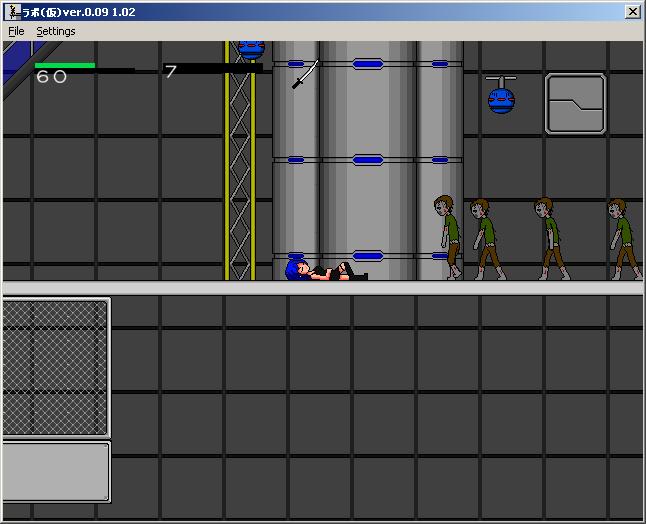Target the third zombie from the left

pos(548,238)
